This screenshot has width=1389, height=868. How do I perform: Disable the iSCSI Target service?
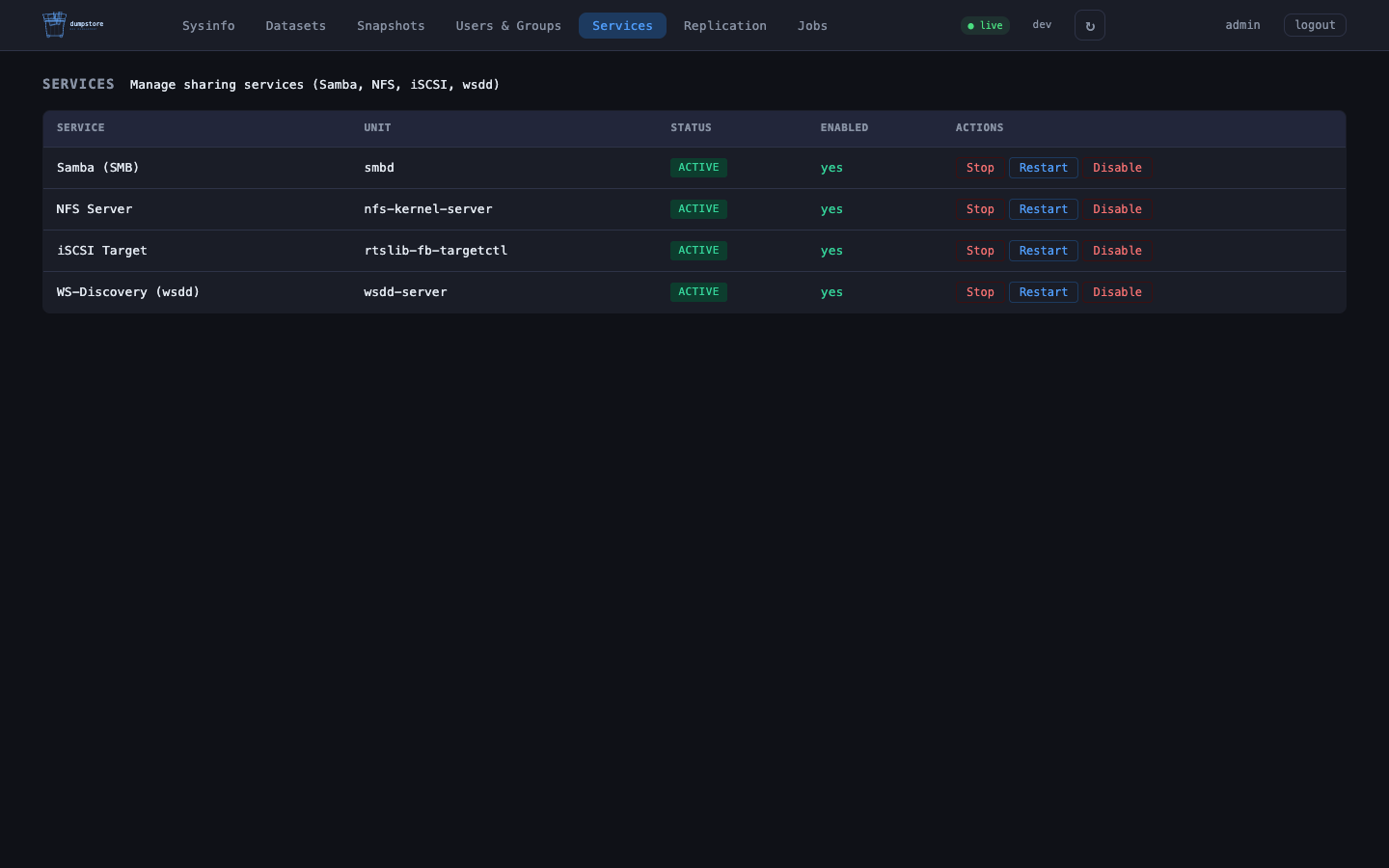[1117, 251]
